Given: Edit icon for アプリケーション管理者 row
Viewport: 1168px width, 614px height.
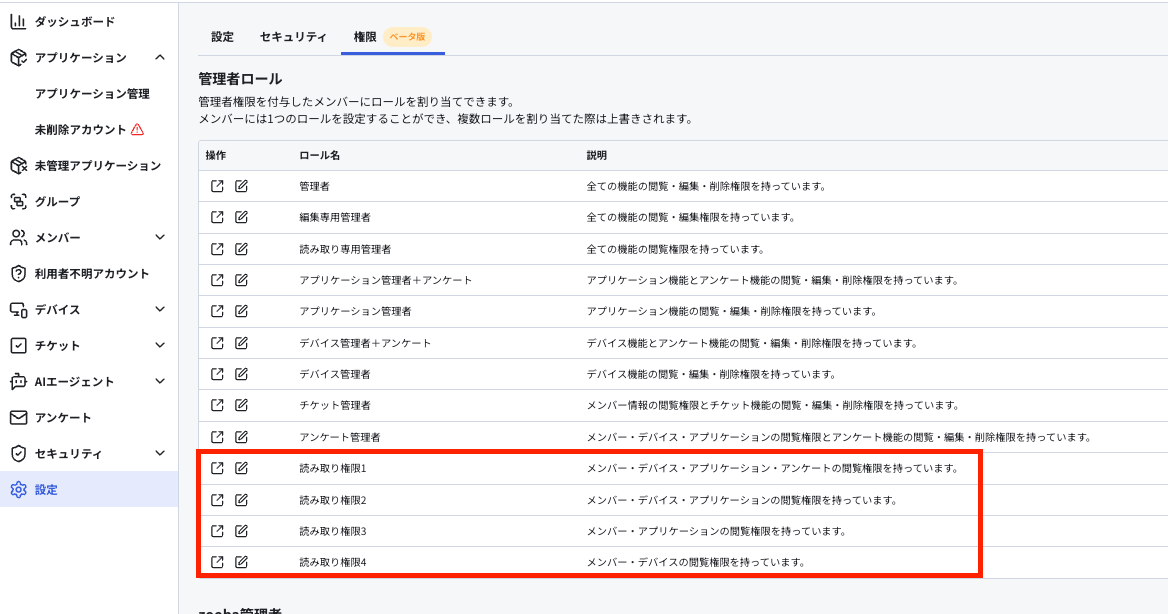Looking at the screenshot, I should 241,311.
